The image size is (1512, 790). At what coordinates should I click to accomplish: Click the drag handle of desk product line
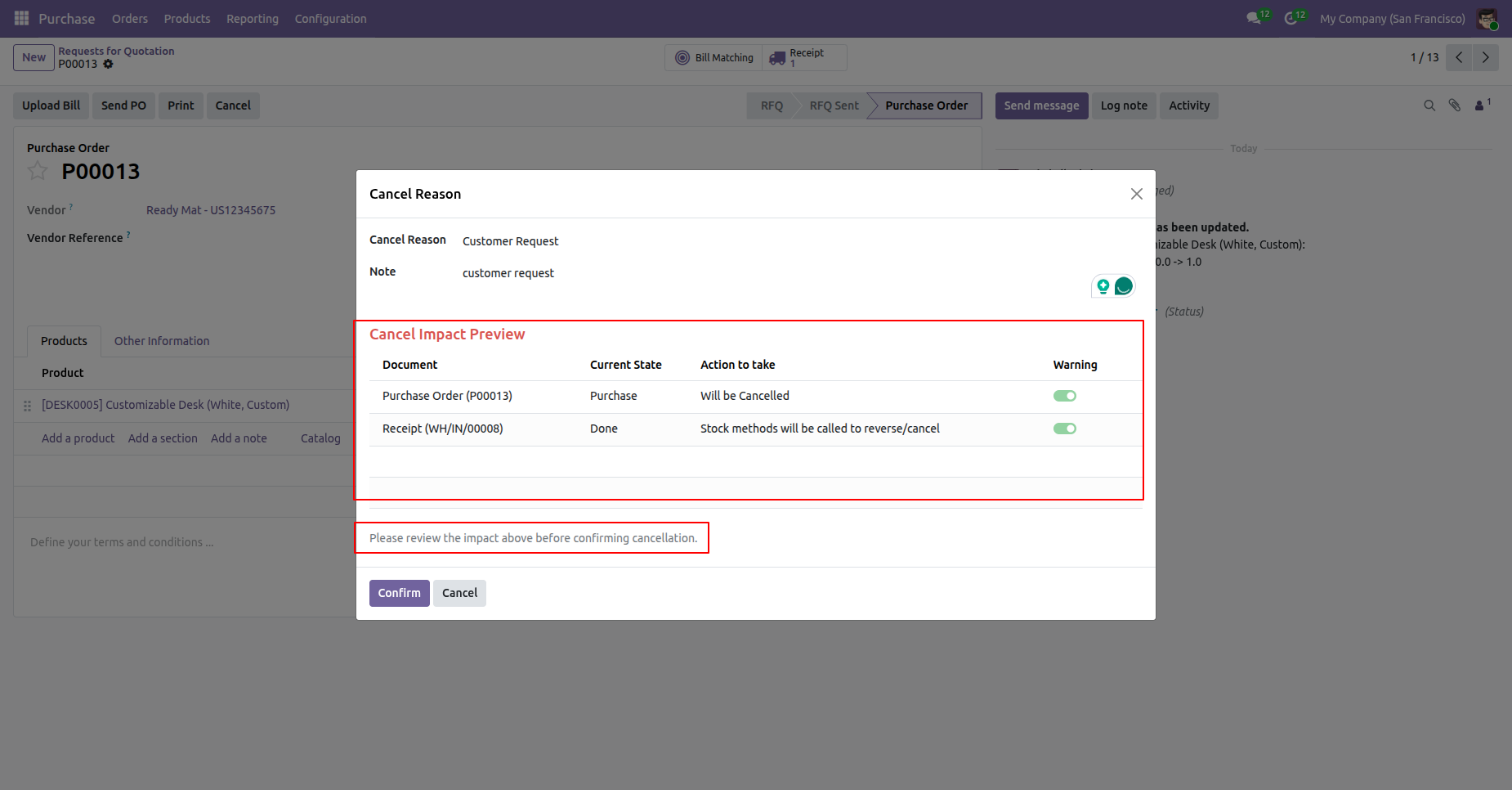point(27,406)
